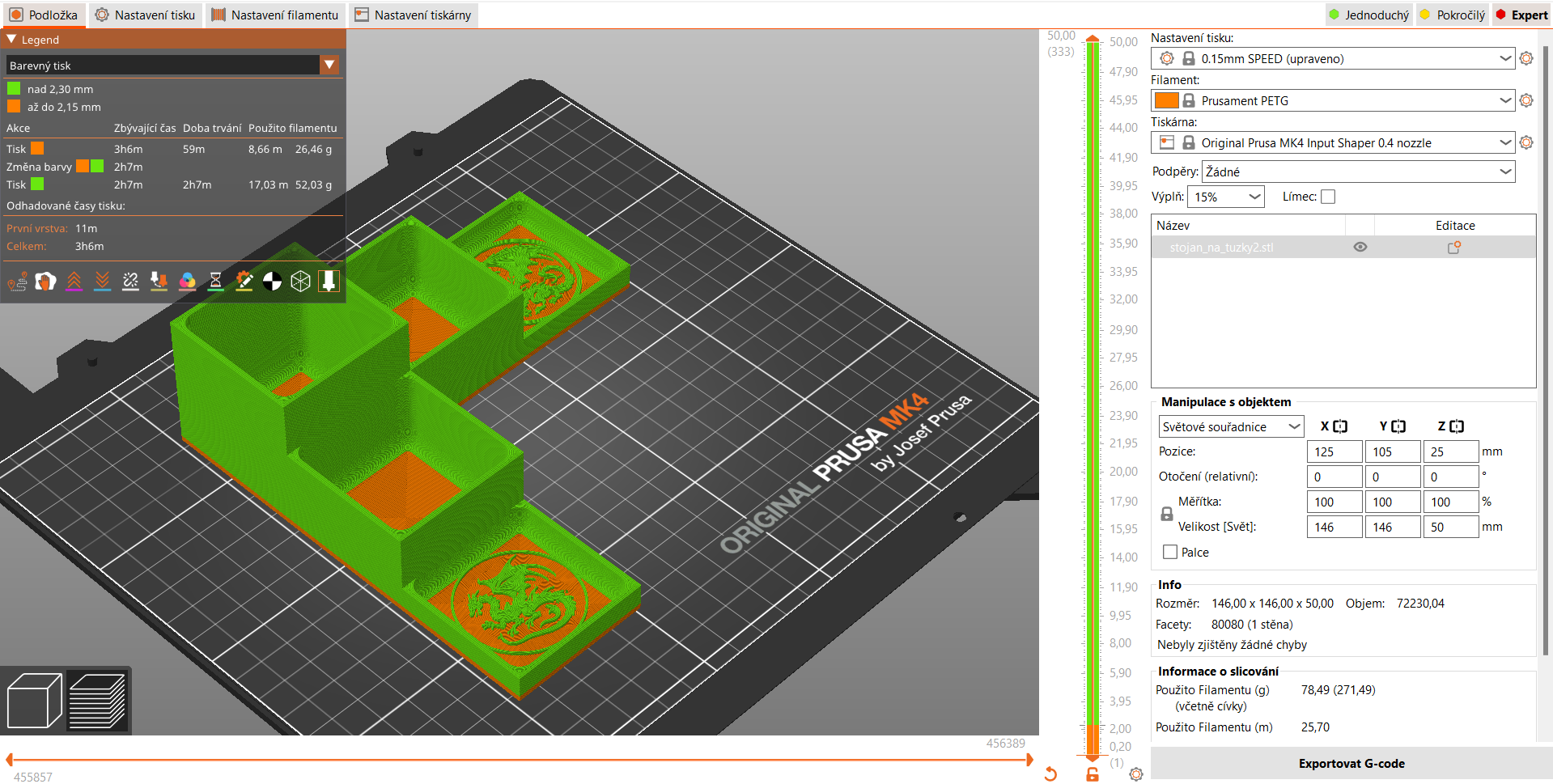Select the stojan_na_tuzky2.stl object row

click(1343, 248)
